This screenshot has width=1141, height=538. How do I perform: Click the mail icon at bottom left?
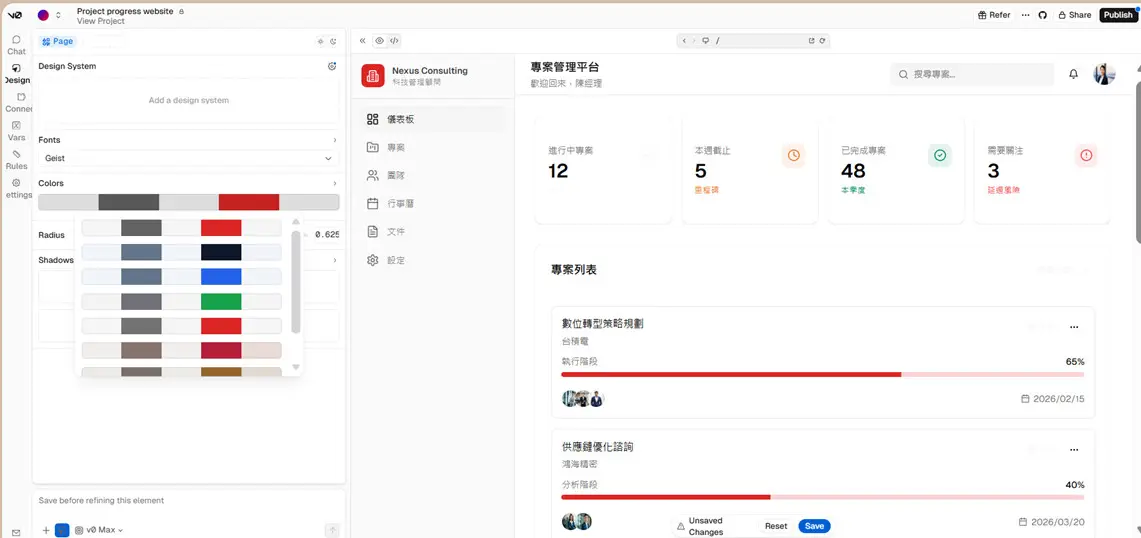pos(16,532)
